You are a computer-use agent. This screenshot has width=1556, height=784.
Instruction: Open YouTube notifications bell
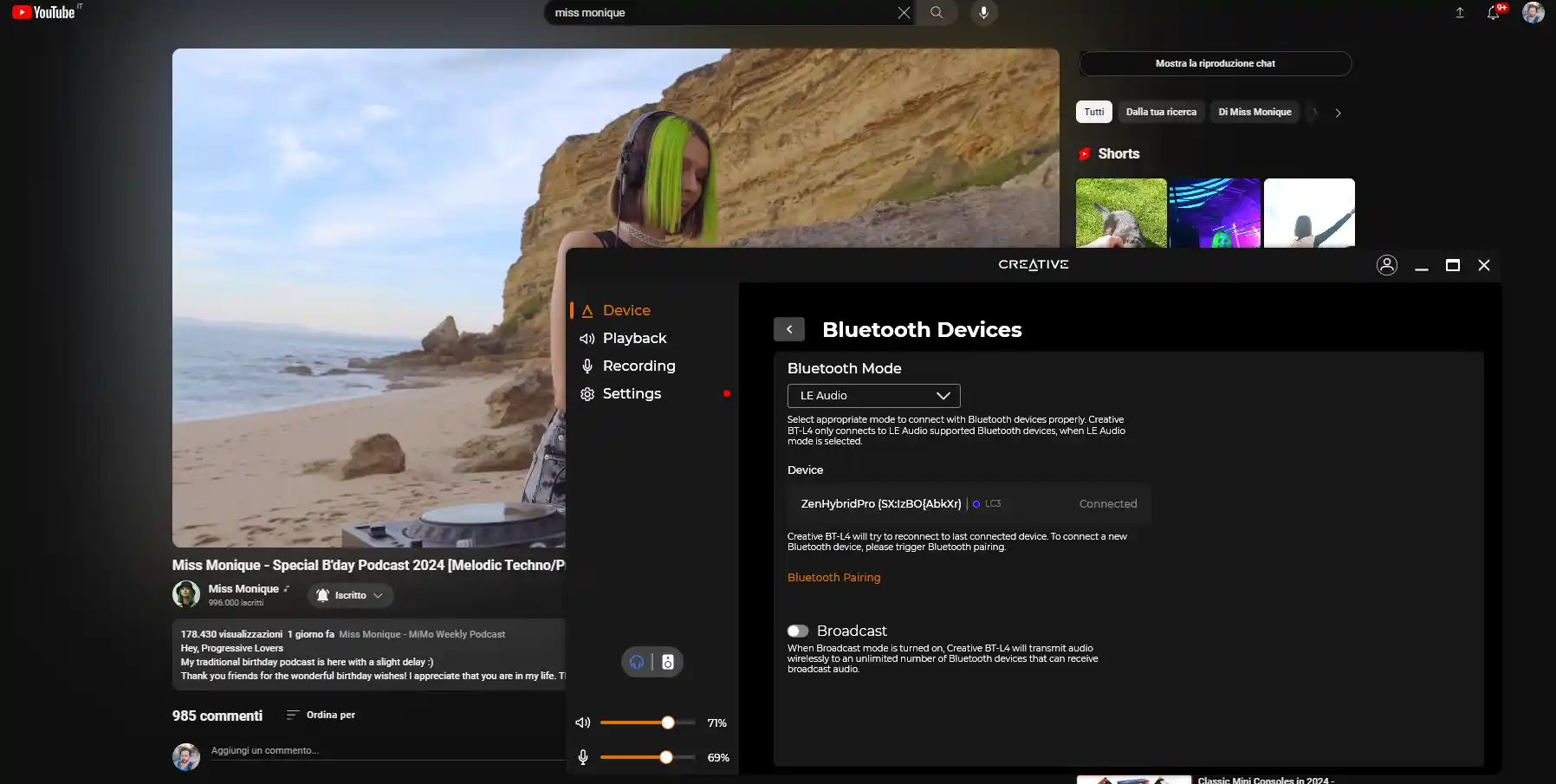[1494, 12]
